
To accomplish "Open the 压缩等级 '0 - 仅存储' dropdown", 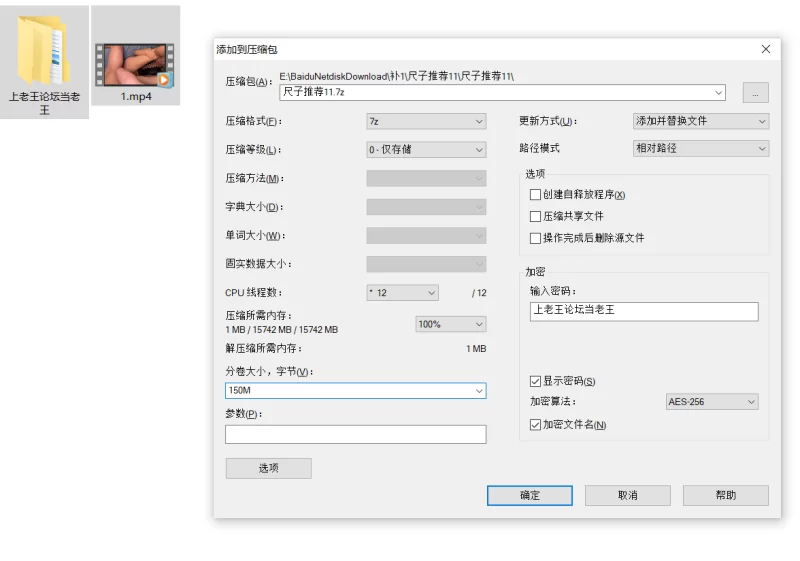I will tap(426, 149).
